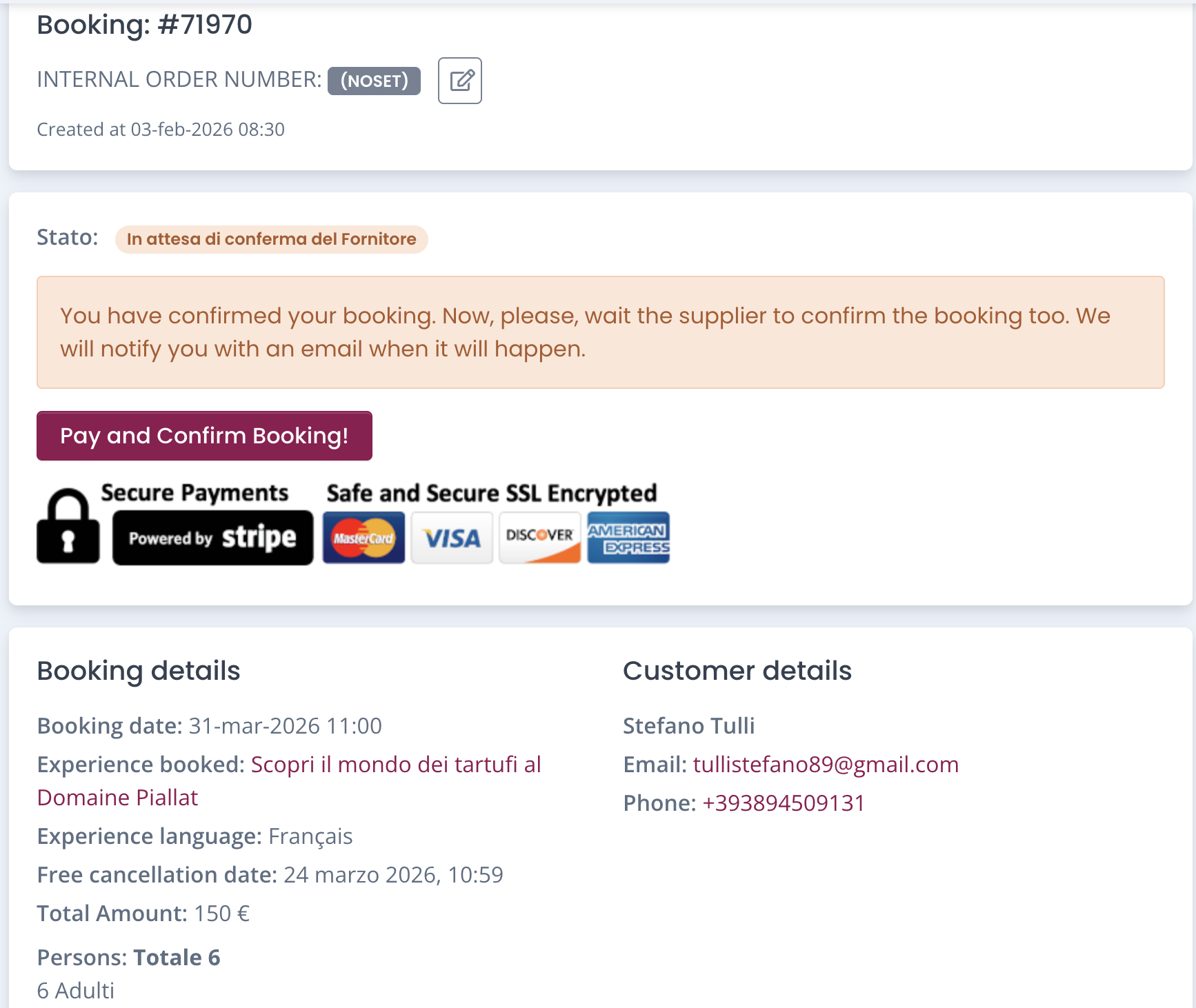Select the VISA card logo
1196x1008 pixels.
[x=452, y=538]
